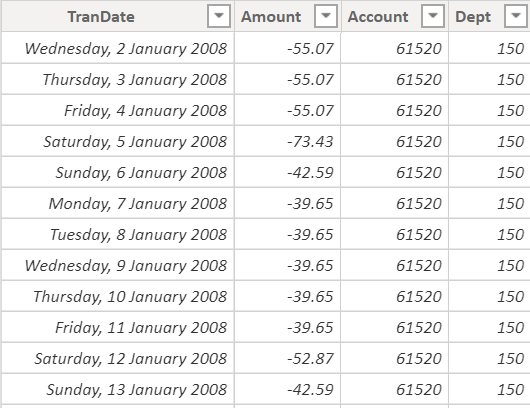Select Dept cell for Tuesday, 8 January
530x408 pixels.
489,234
